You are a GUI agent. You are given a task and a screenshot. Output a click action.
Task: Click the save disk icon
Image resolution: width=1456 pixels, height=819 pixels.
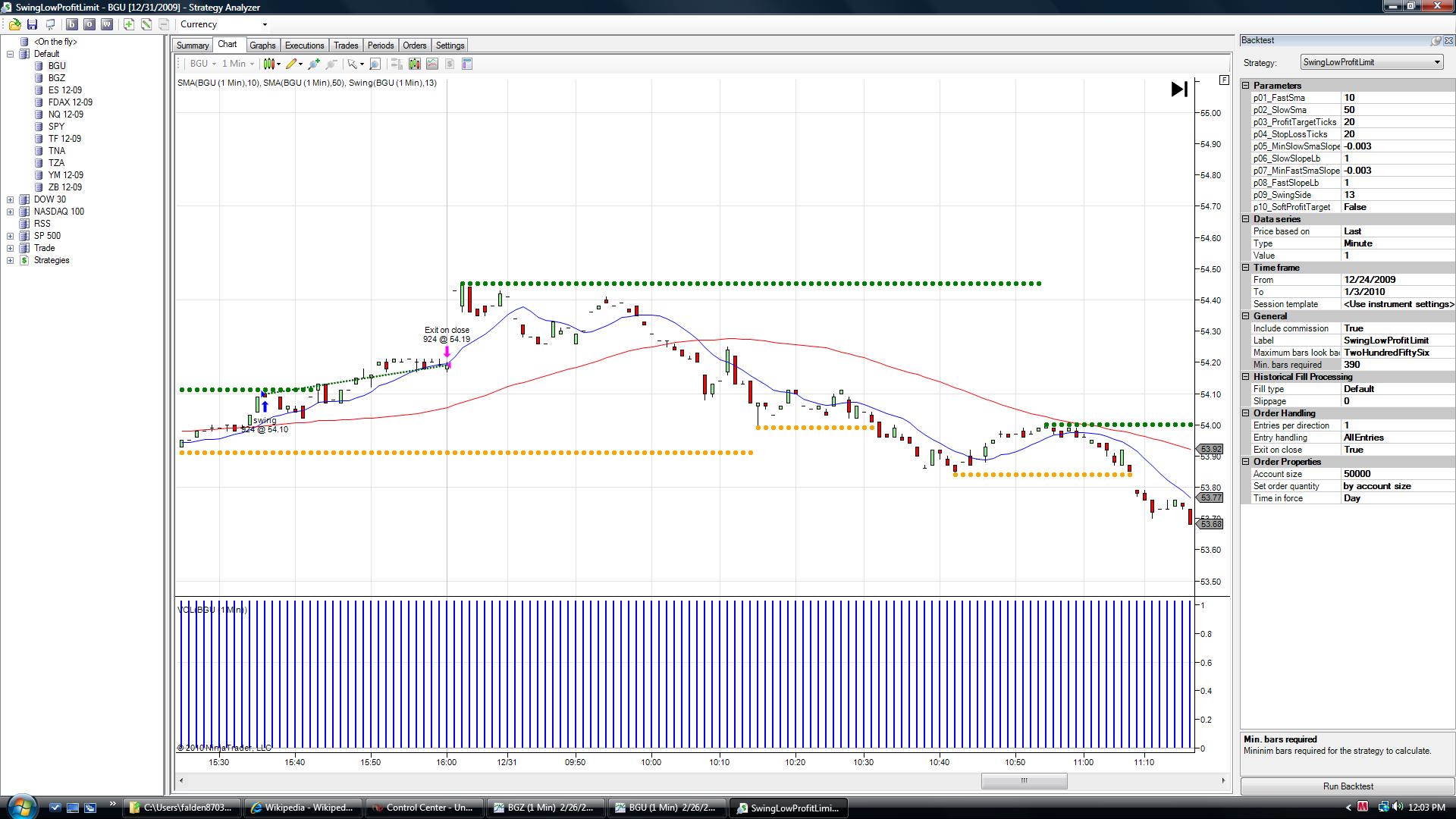coord(32,24)
